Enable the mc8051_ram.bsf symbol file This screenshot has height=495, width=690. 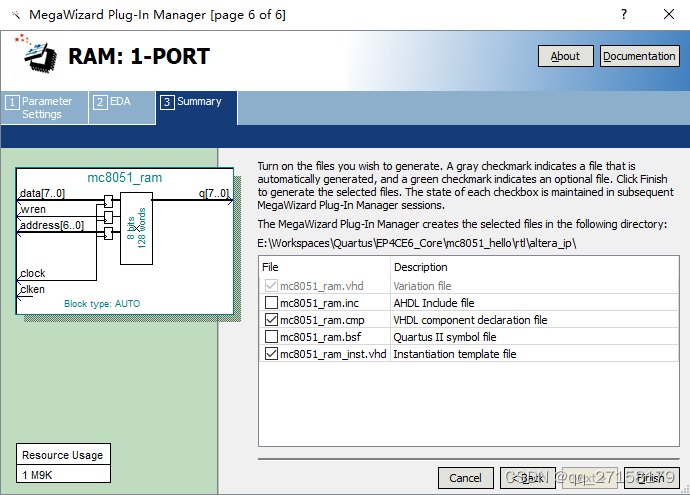click(271, 337)
